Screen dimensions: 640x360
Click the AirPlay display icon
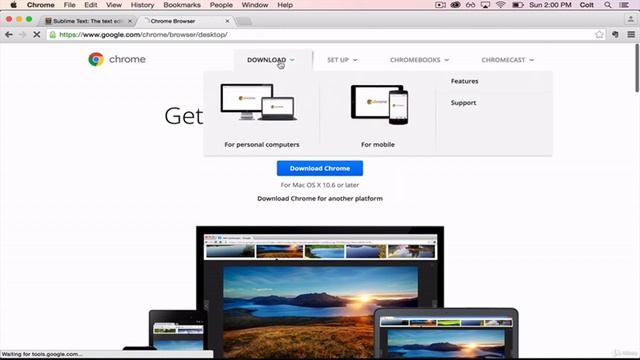click(x=485, y=5)
